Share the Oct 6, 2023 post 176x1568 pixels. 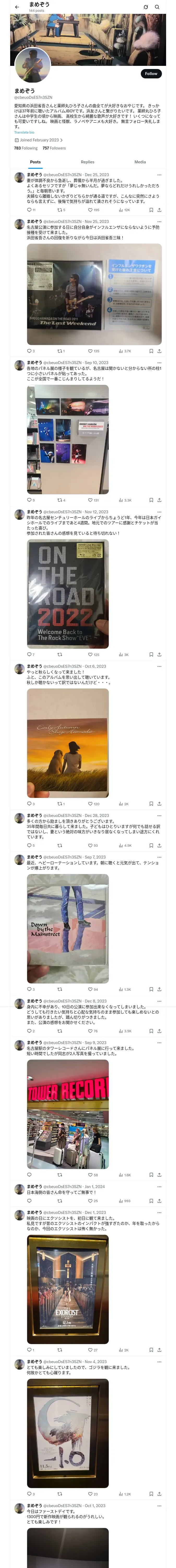coord(159,804)
